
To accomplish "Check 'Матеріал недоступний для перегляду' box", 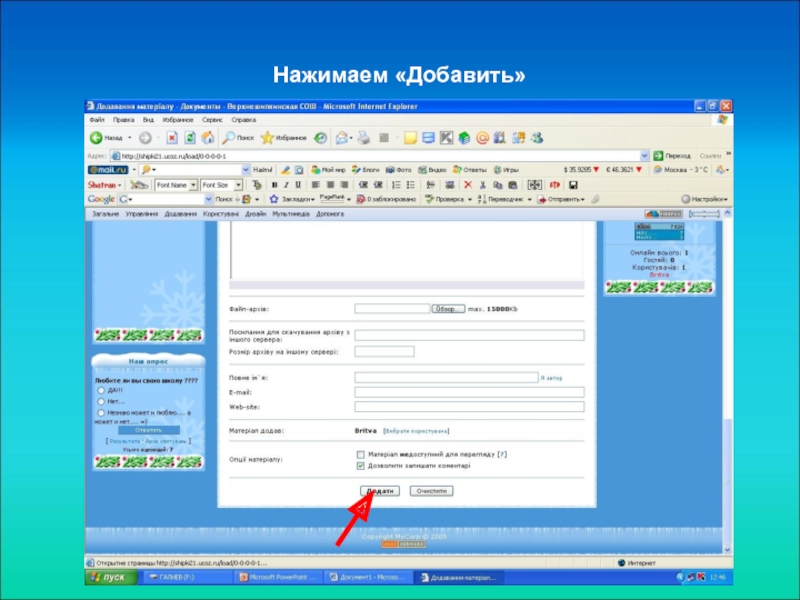I will click(361, 454).
